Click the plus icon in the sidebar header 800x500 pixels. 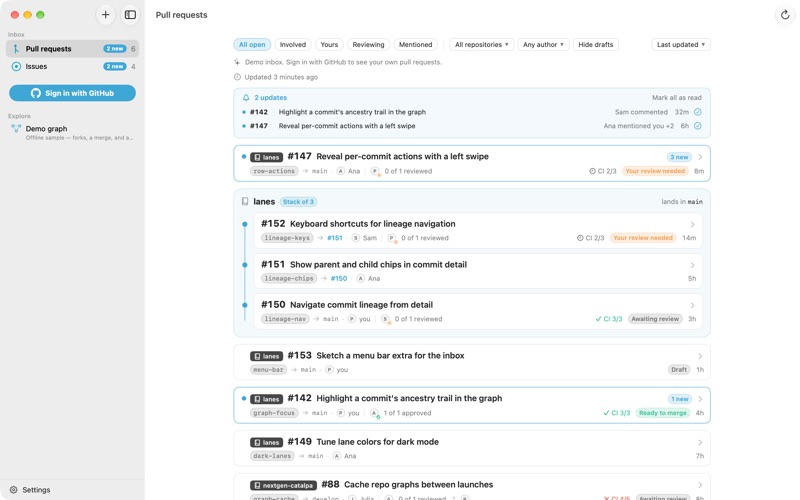(105, 15)
